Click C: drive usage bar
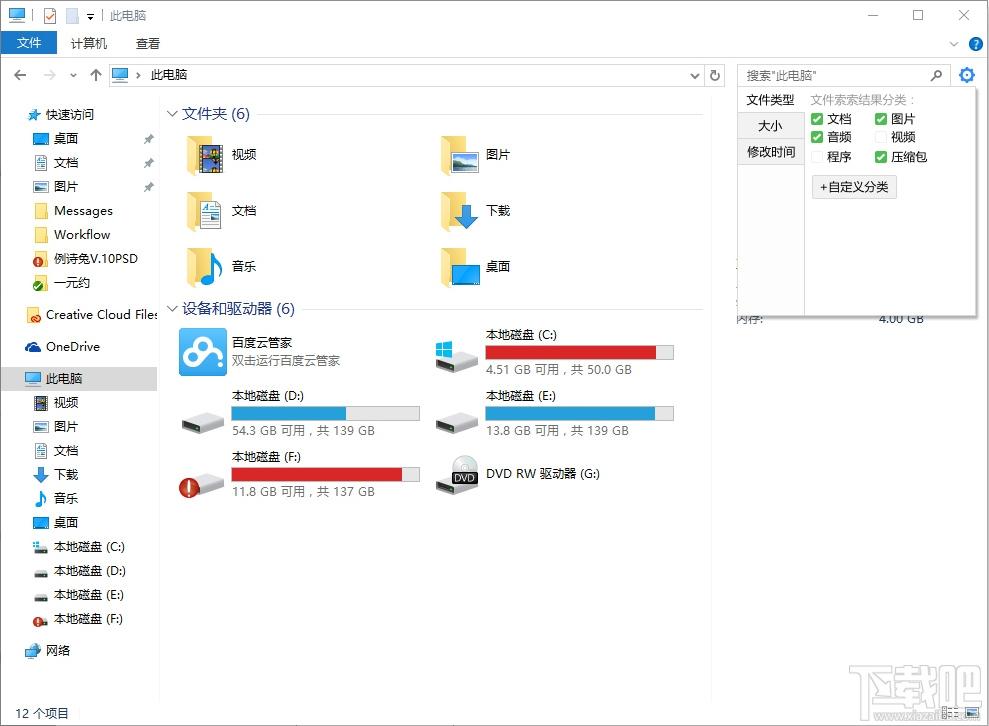The width and height of the screenshot is (989, 726). click(x=580, y=353)
